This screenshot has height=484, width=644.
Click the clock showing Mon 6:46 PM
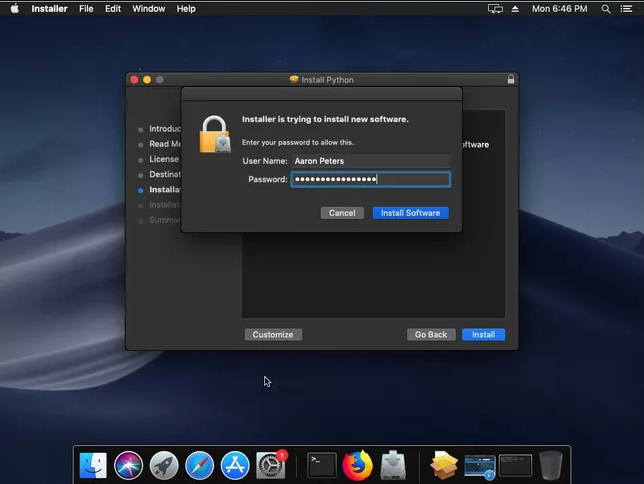(559, 9)
